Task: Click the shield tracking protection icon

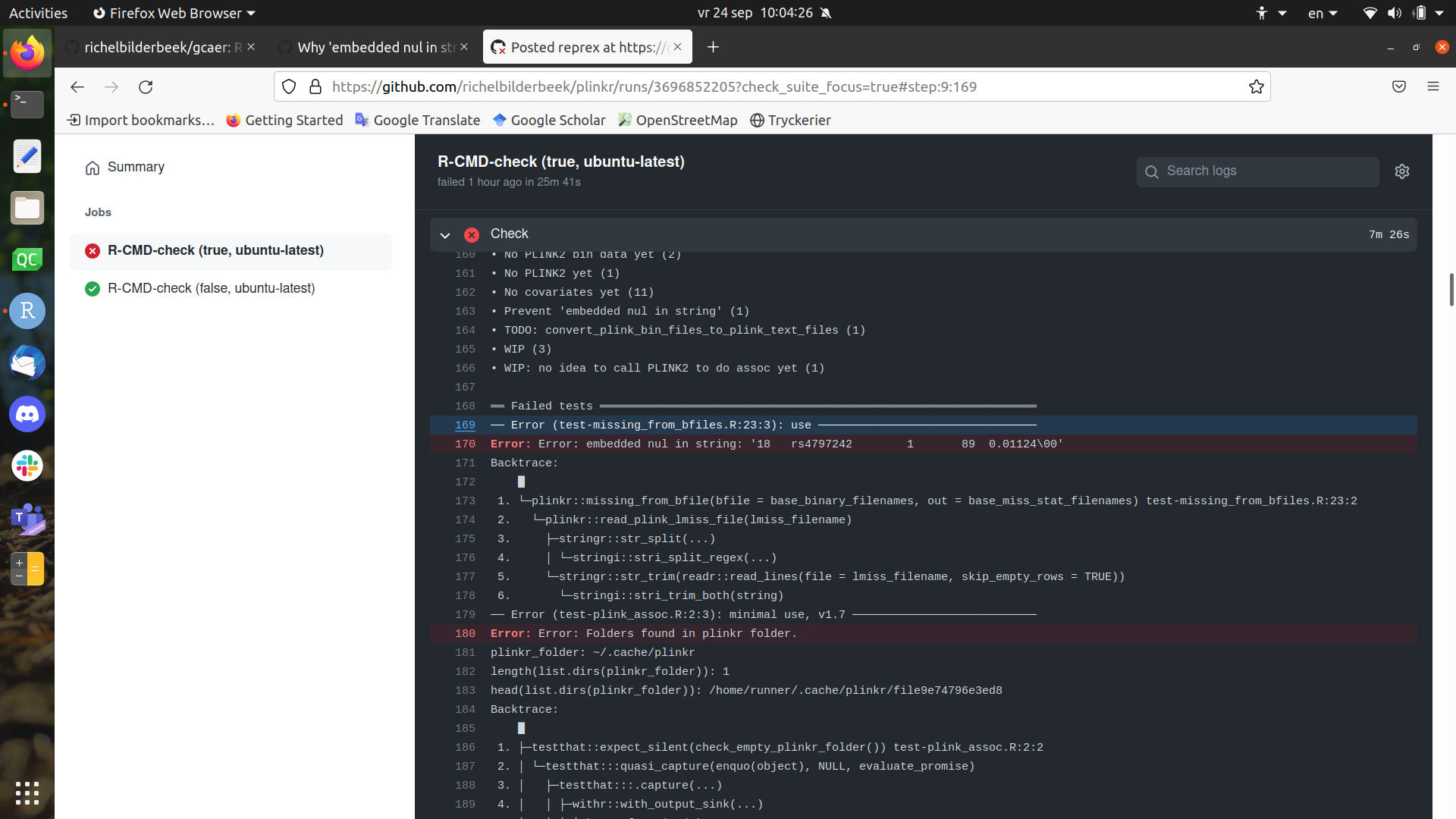Action: [x=288, y=86]
